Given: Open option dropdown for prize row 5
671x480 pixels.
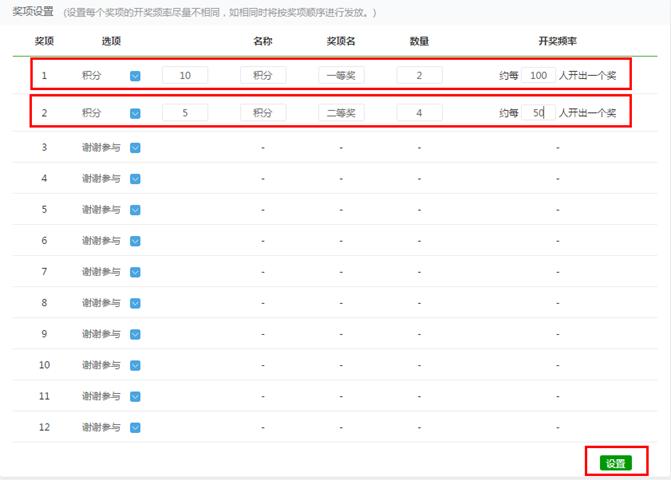Looking at the screenshot, I should coord(135,210).
